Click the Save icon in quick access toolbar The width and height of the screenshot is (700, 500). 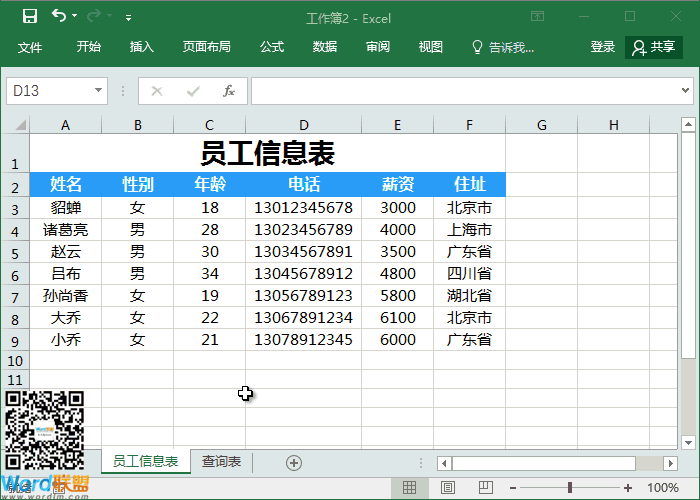click(x=30, y=17)
